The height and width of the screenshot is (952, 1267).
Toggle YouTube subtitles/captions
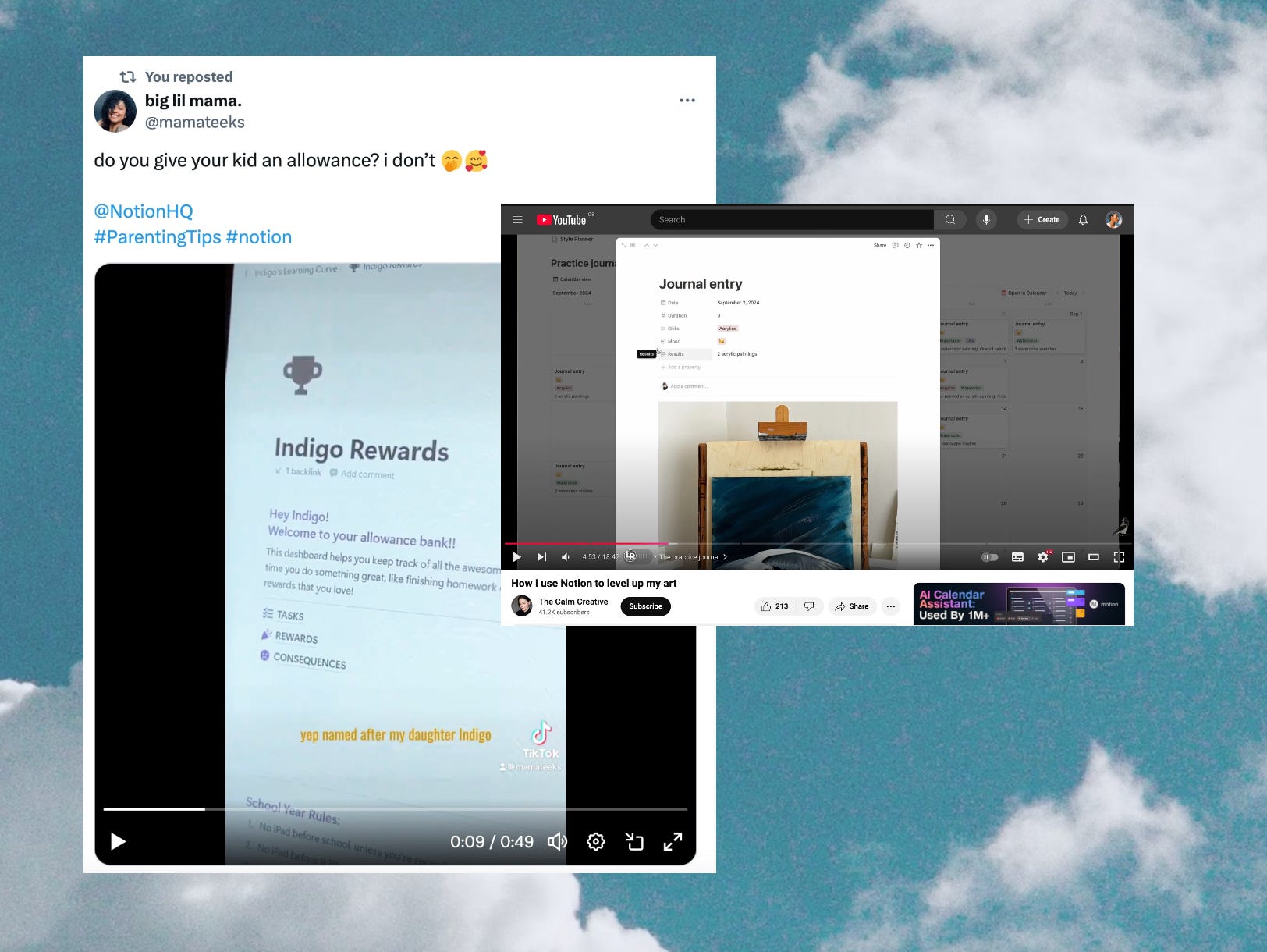[1017, 557]
